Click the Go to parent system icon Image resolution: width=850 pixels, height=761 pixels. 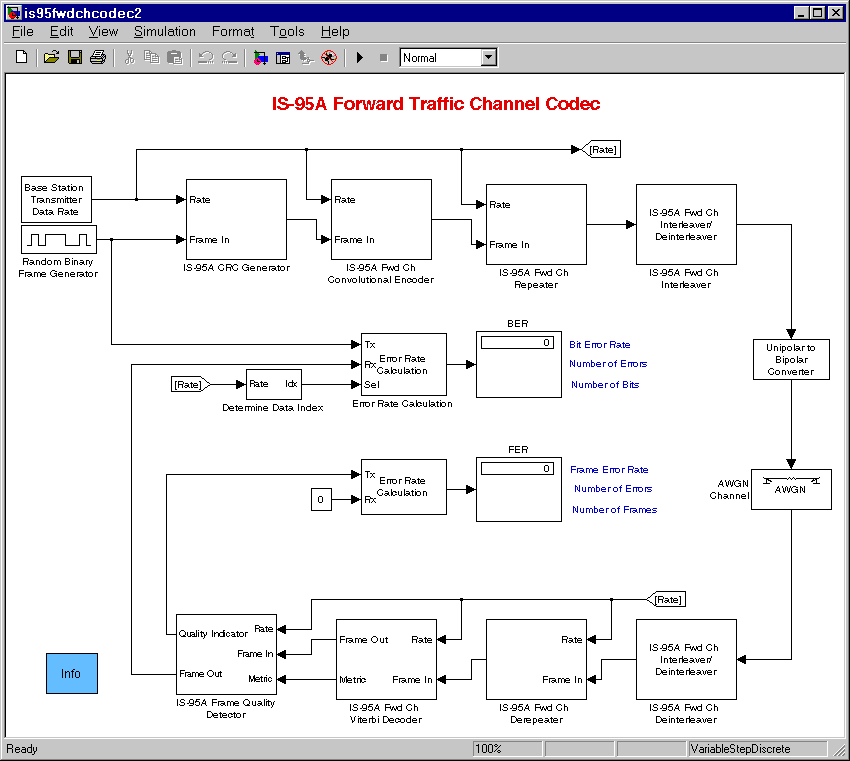[x=306, y=57]
